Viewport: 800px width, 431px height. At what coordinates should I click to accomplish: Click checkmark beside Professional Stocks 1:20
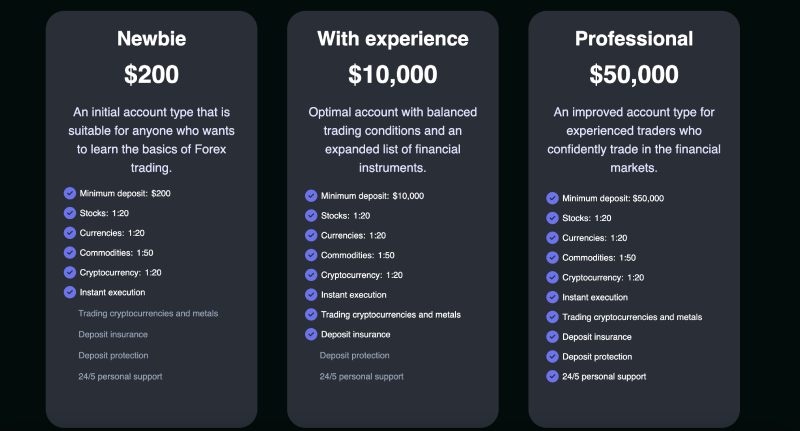click(x=552, y=218)
